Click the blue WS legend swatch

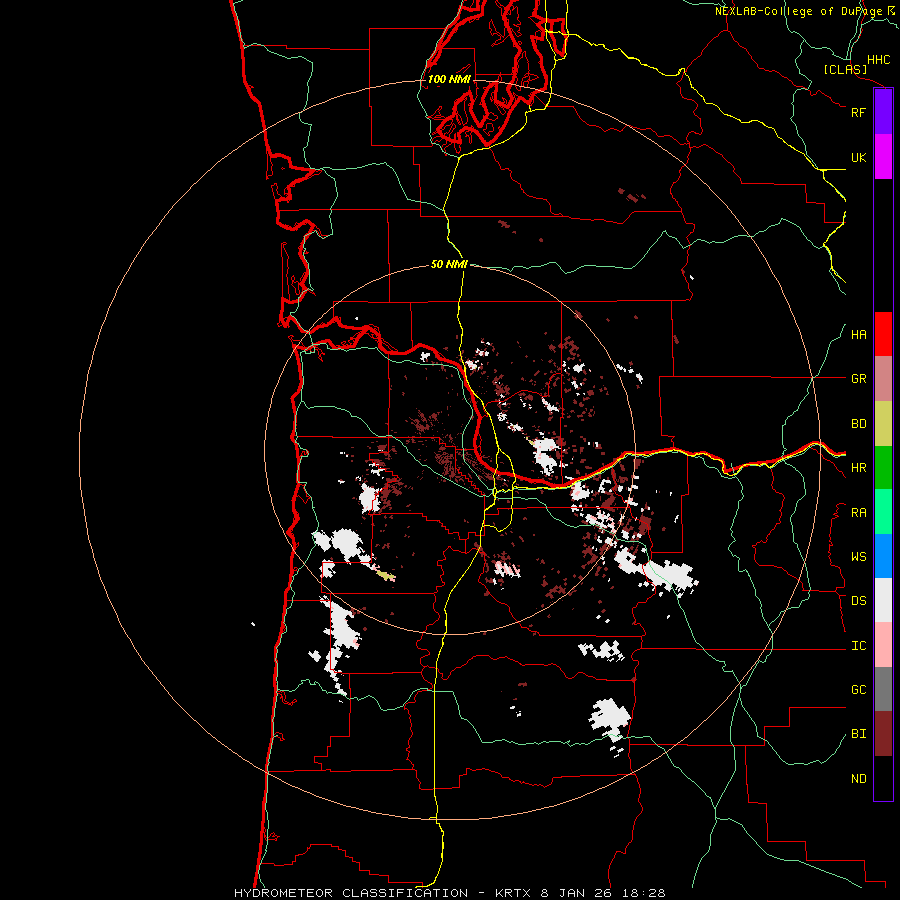[883, 556]
